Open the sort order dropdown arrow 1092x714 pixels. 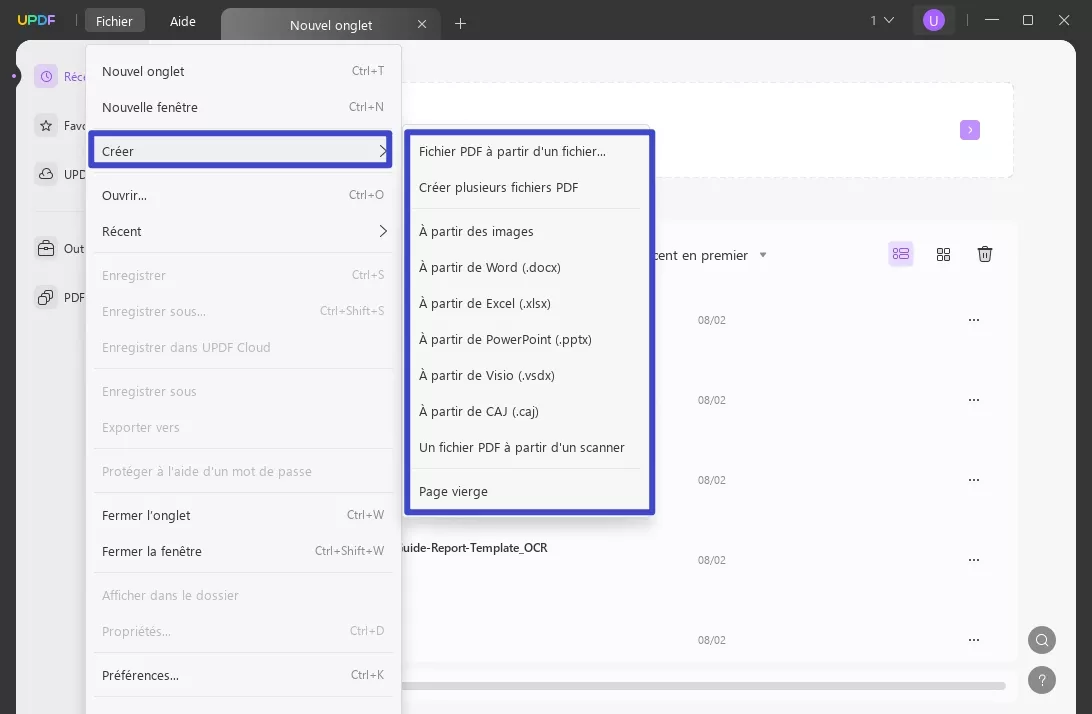click(x=763, y=255)
